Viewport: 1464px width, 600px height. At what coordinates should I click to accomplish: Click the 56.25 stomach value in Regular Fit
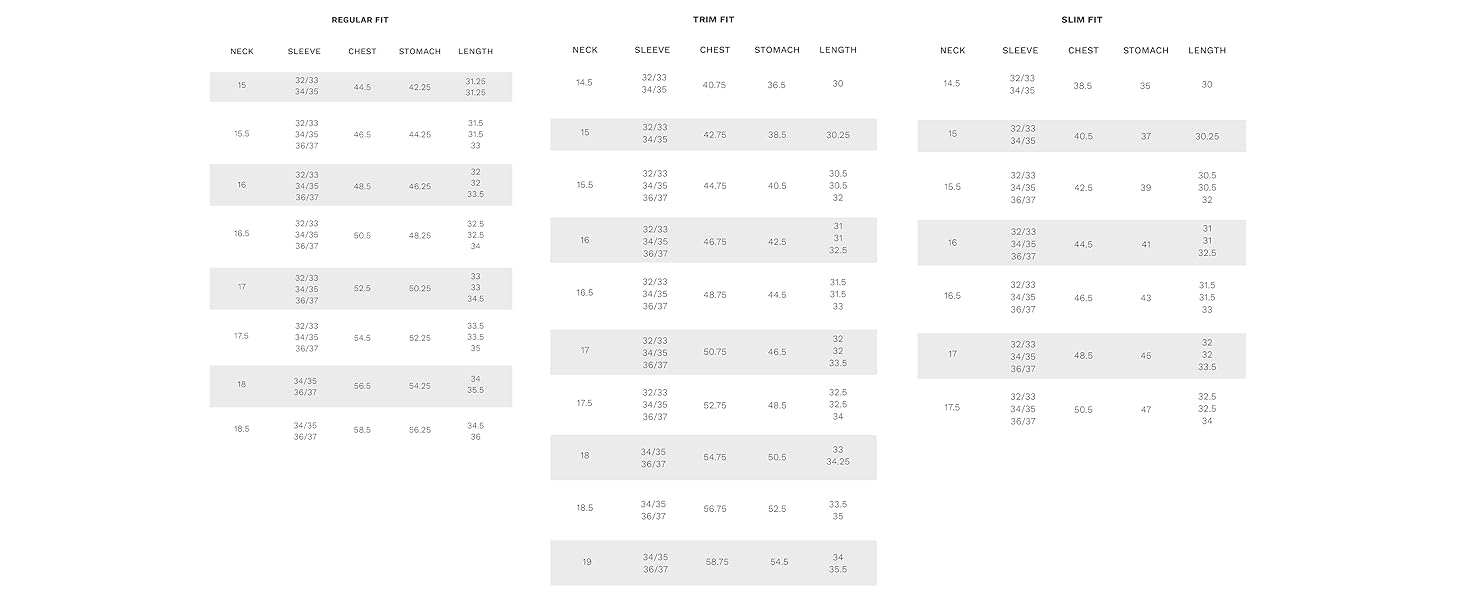tap(420, 430)
